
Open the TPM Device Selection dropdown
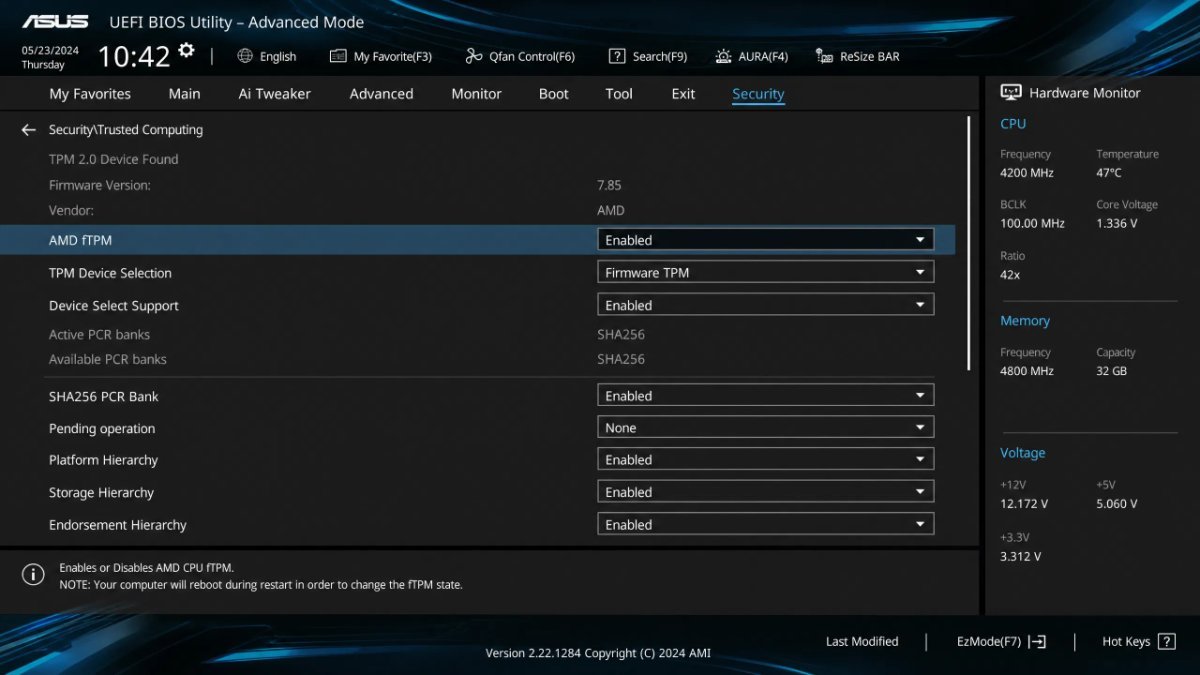pos(765,272)
